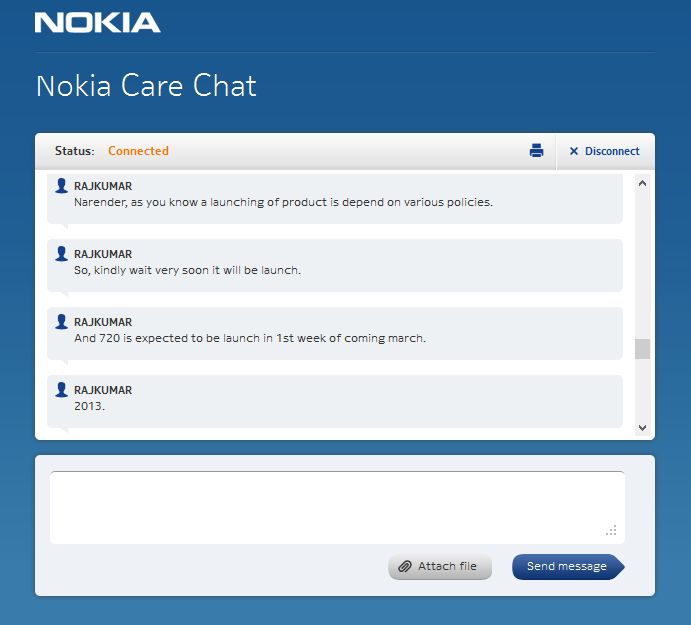Click the message about March launch of 720
Screen dimensions: 691x625
[250, 338]
